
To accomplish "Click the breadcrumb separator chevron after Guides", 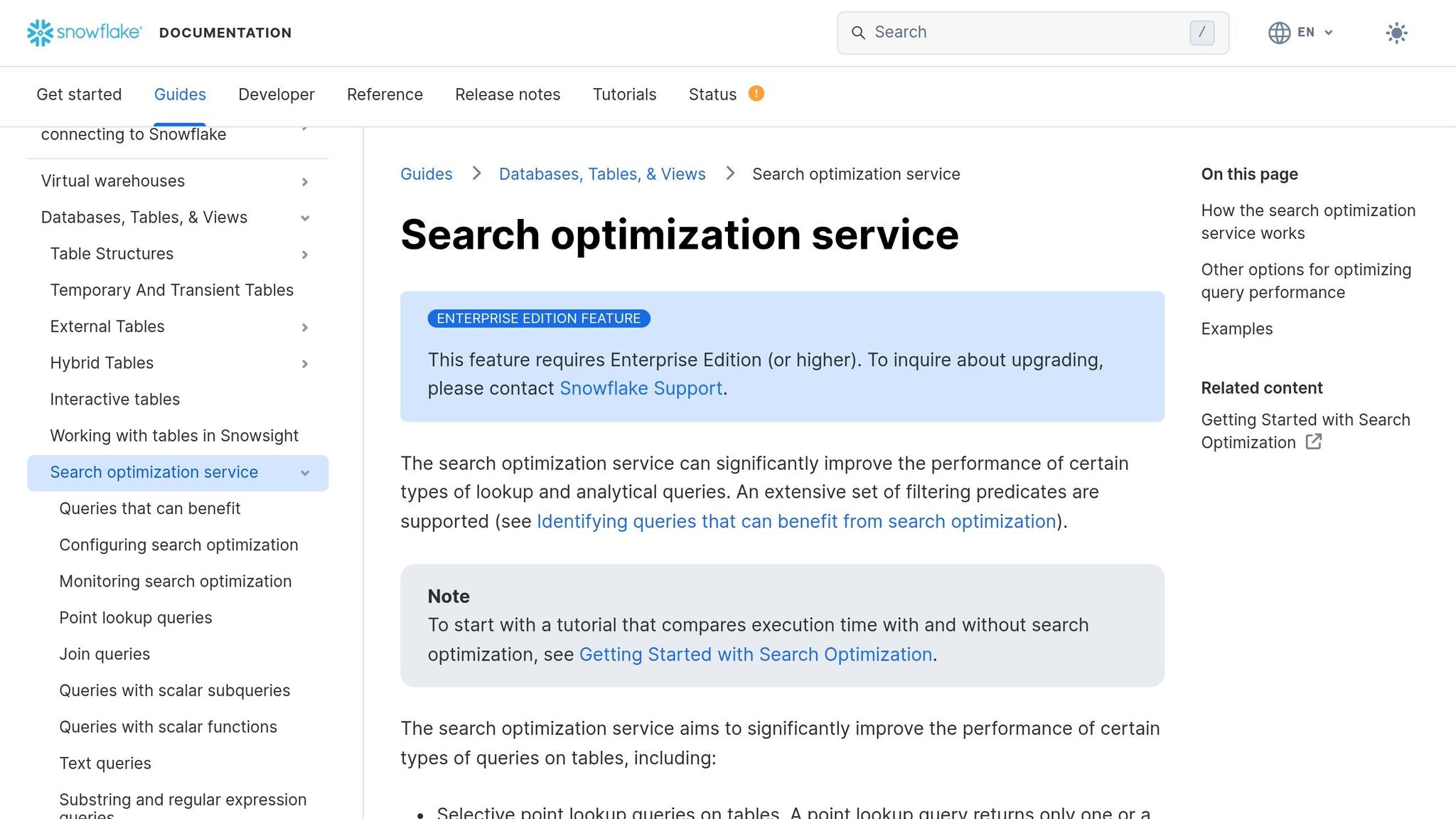I will [476, 173].
